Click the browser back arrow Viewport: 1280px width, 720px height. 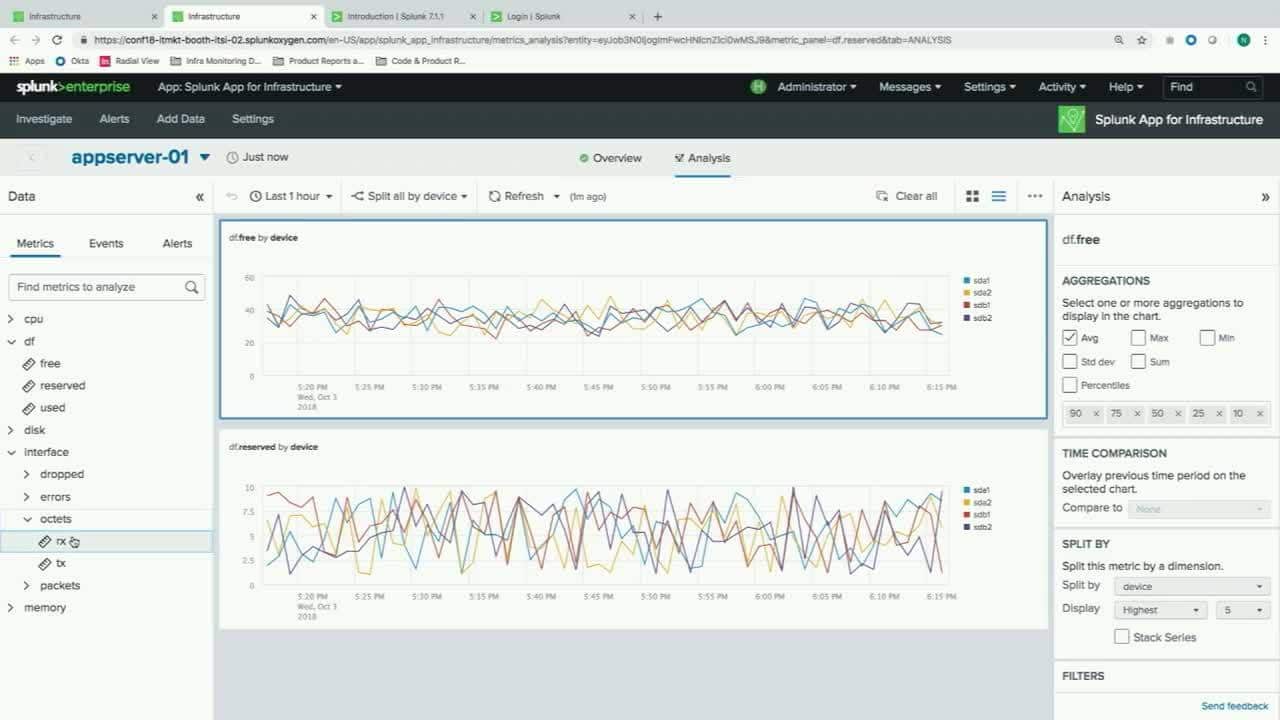click(14, 40)
